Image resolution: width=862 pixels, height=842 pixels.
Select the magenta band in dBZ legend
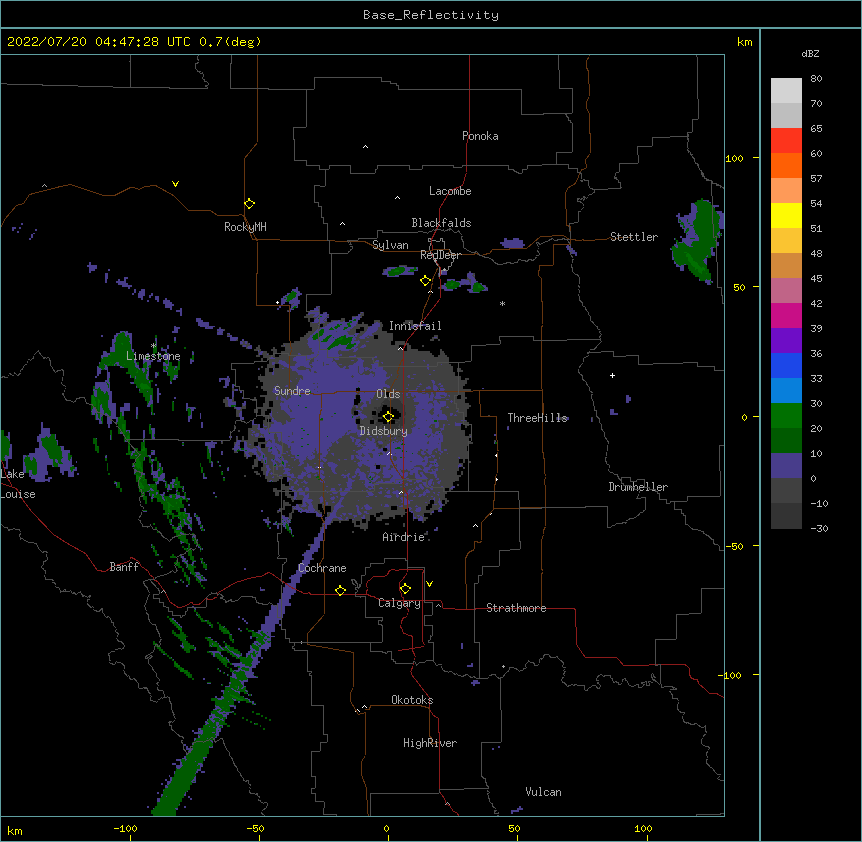click(x=786, y=315)
